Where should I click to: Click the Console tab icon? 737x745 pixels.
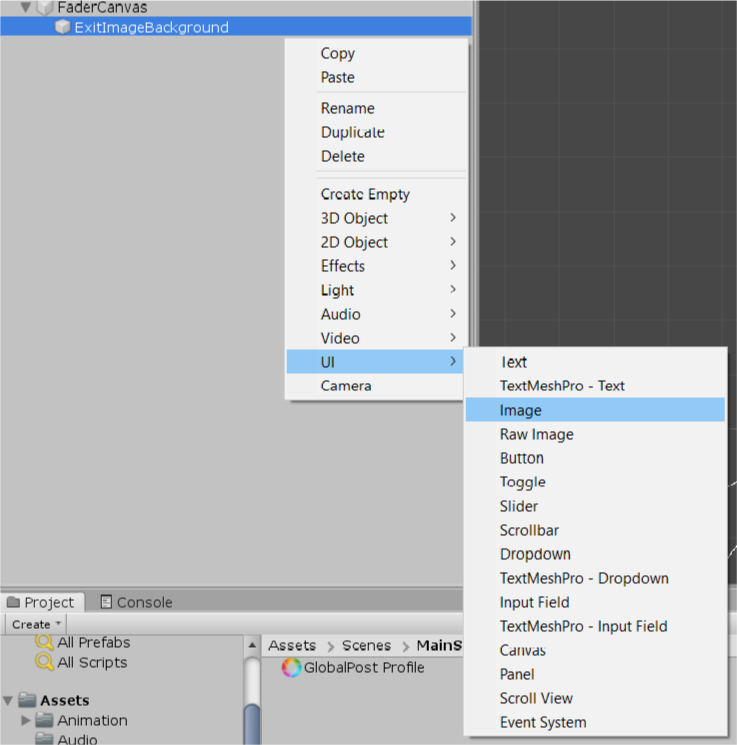[x=106, y=602]
